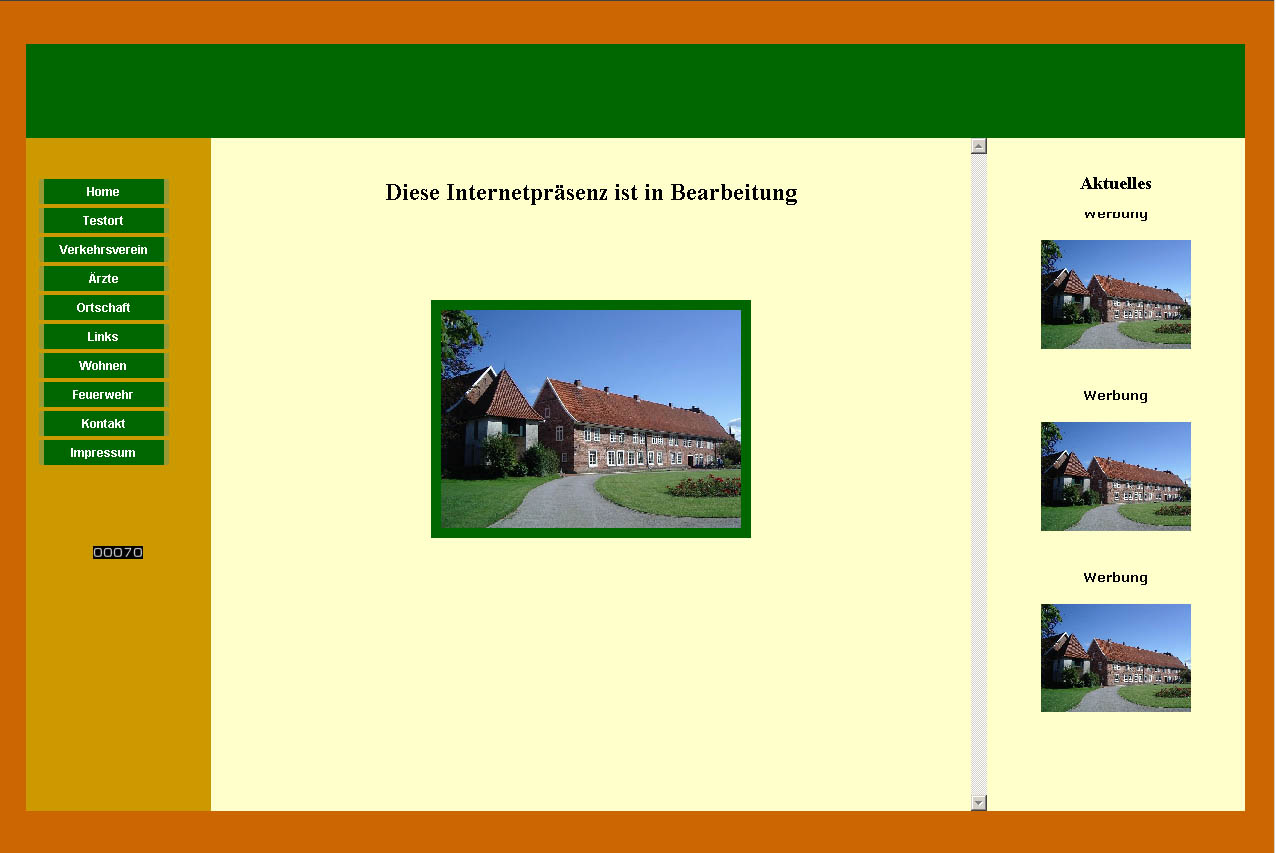Open the middle Werbung advertisement
1276x853 pixels.
pos(1115,476)
